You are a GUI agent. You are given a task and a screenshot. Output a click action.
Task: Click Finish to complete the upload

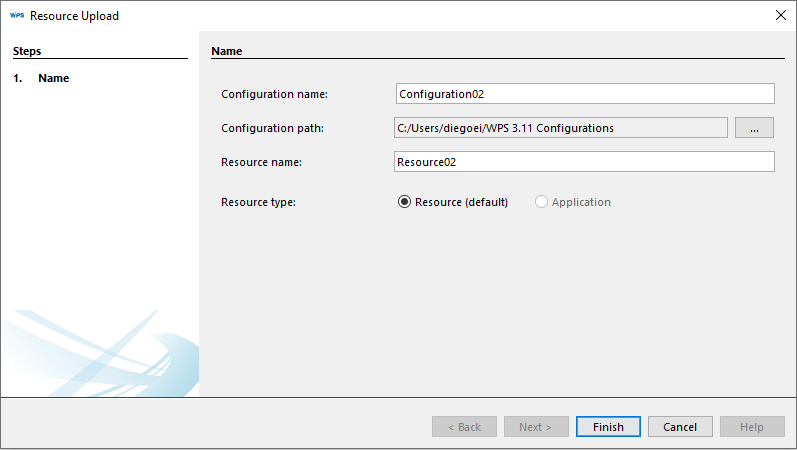608,427
